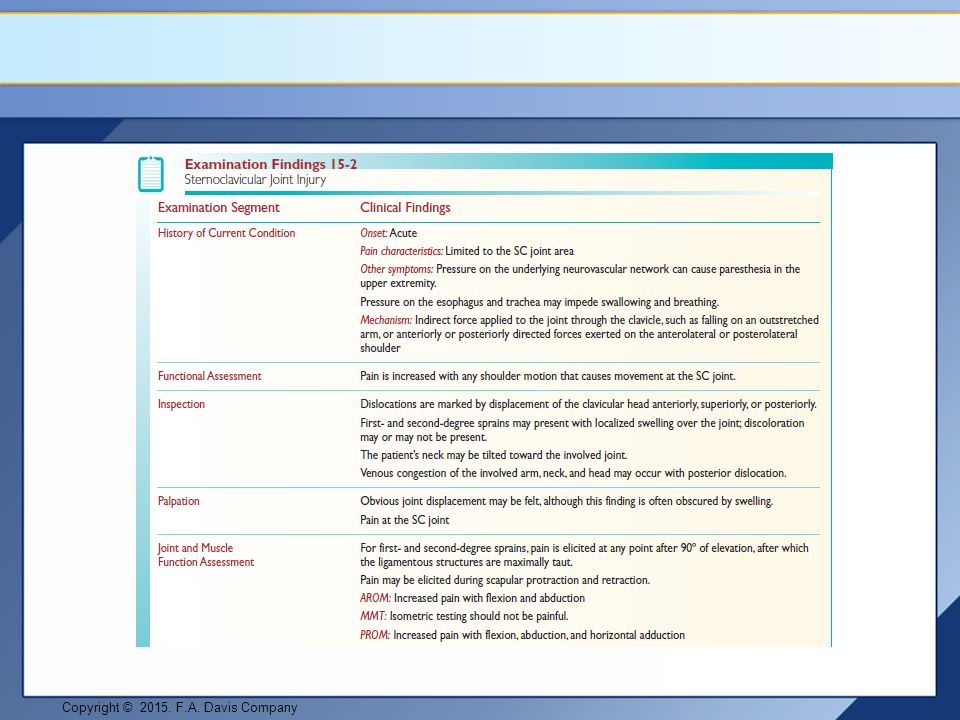The width and height of the screenshot is (960, 720).
Task: Click 'The patient's neck may be tilted' line
Action: click(x=494, y=455)
